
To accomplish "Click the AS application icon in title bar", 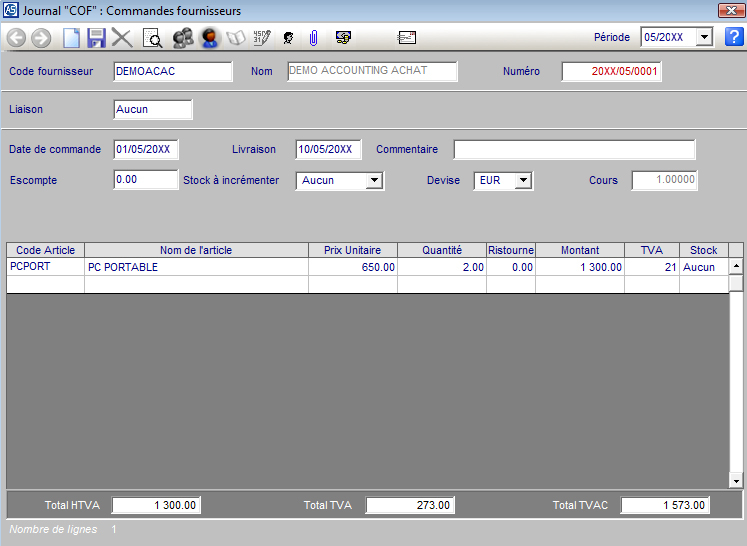I will pyautogui.click(x=10, y=10).
